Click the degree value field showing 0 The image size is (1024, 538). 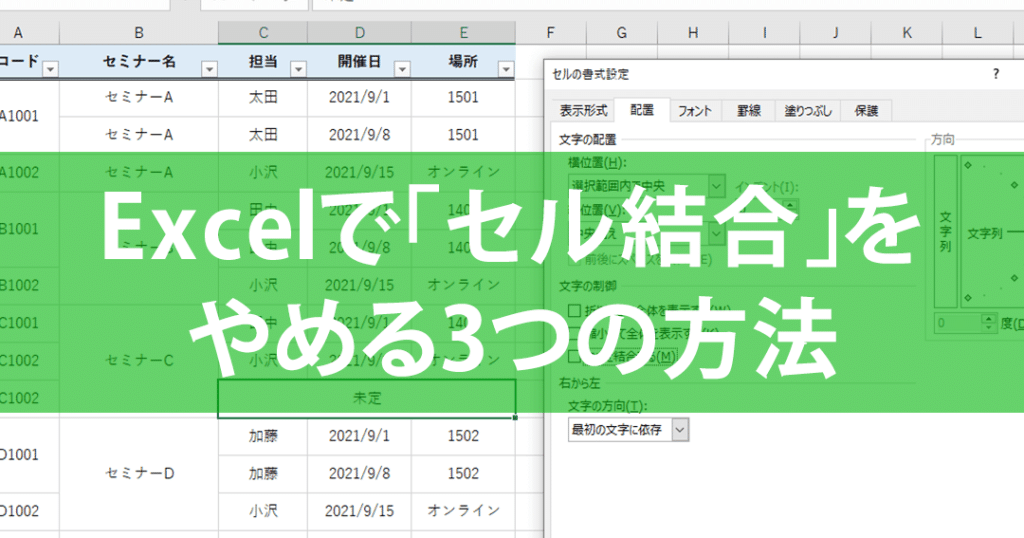958,323
